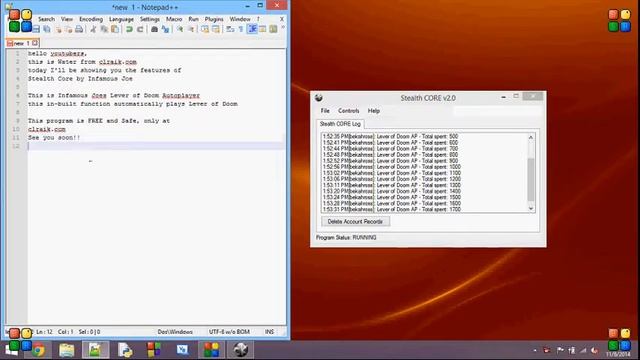The height and width of the screenshot is (360, 640).
Task: Click the Paste clipboard icon in Notepad++
Action: click(x=115, y=29)
